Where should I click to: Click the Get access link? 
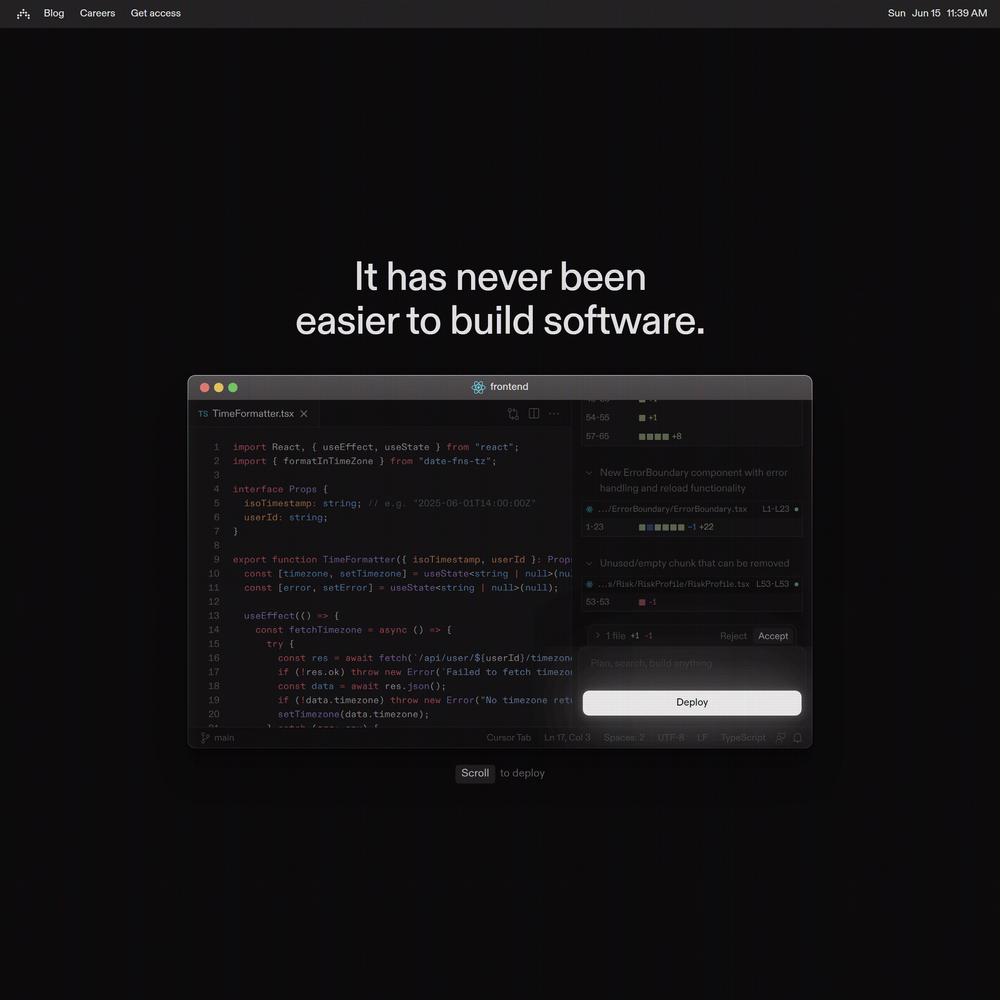[156, 13]
